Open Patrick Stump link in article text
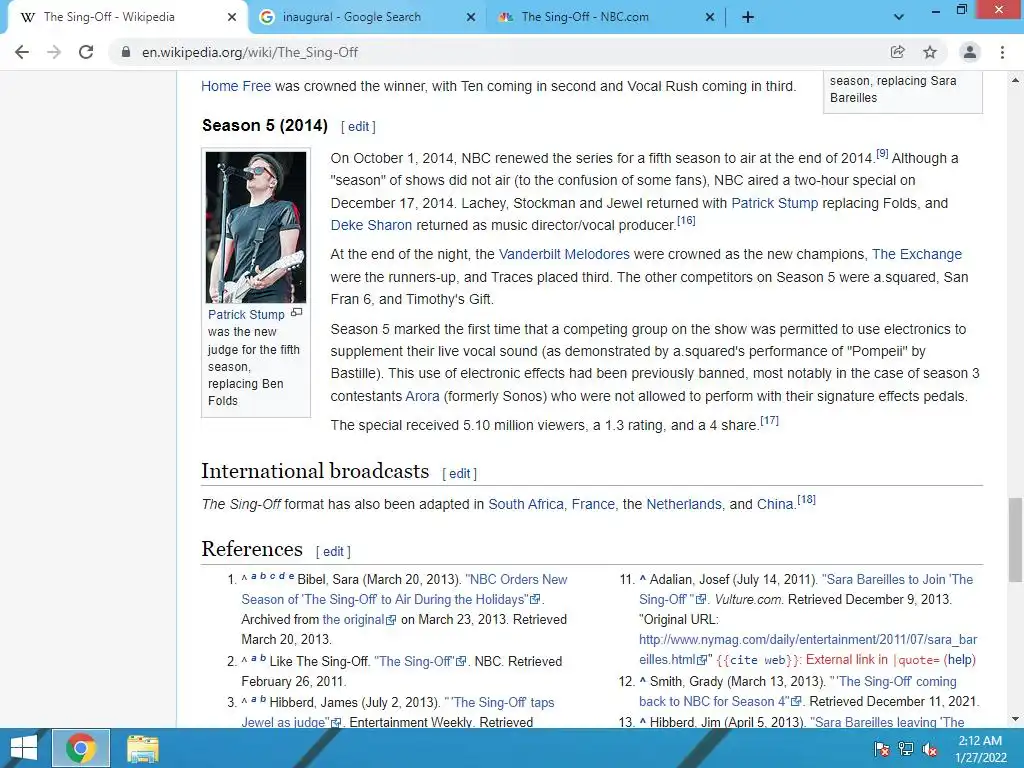 pyautogui.click(x=775, y=203)
